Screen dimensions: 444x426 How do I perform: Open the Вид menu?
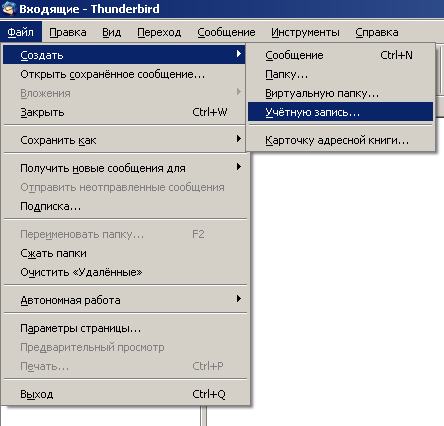pyautogui.click(x=111, y=32)
